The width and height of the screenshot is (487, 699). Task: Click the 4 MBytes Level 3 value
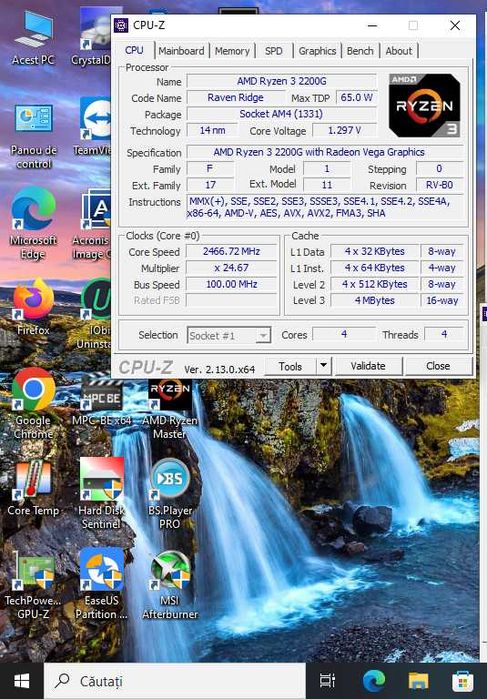[x=375, y=301]
